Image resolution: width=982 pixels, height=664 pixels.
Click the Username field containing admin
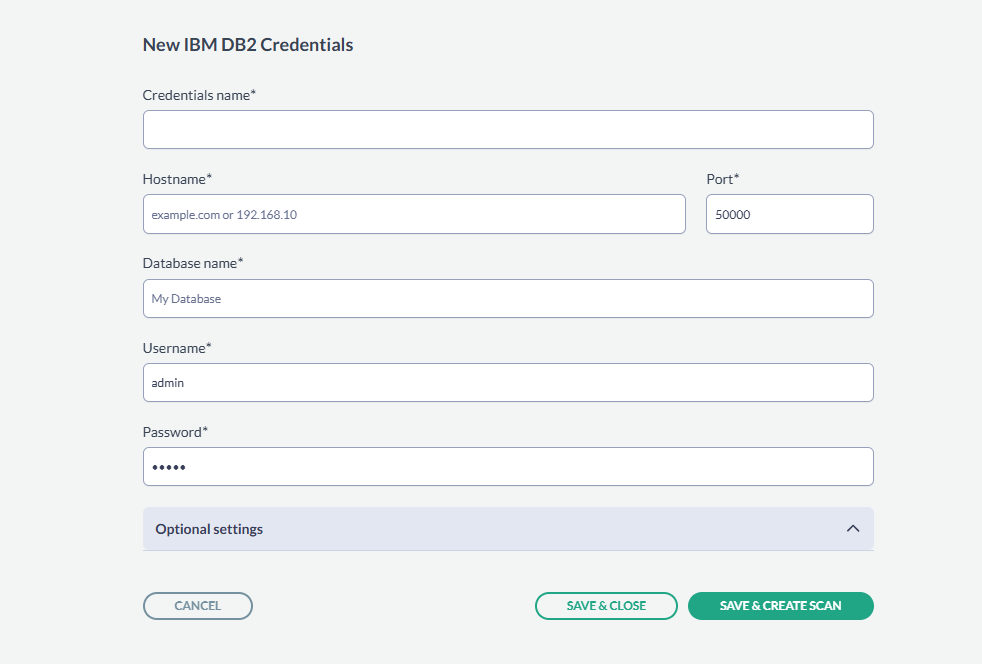coord(508,382)
